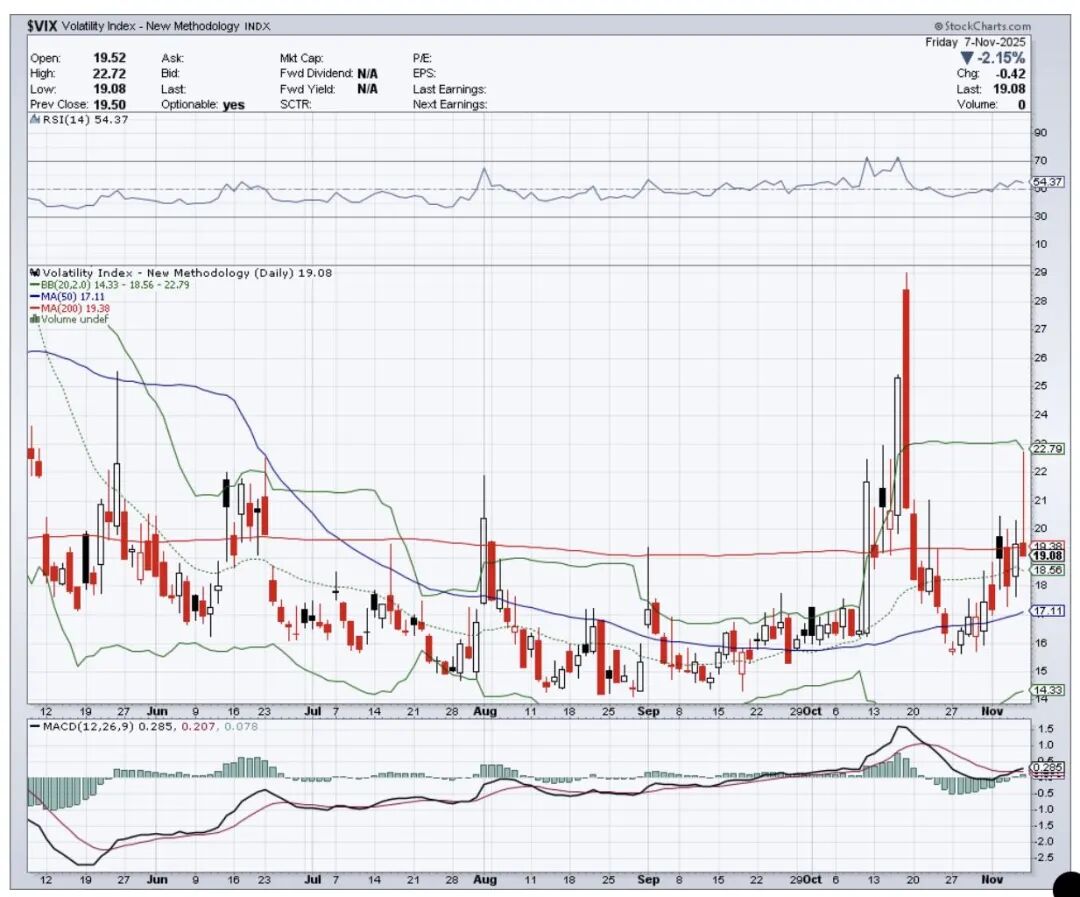Select the Volume value 0 in header
Image resolution: width=1080 pixels, height=897 pixels.
coord(1021,105)
